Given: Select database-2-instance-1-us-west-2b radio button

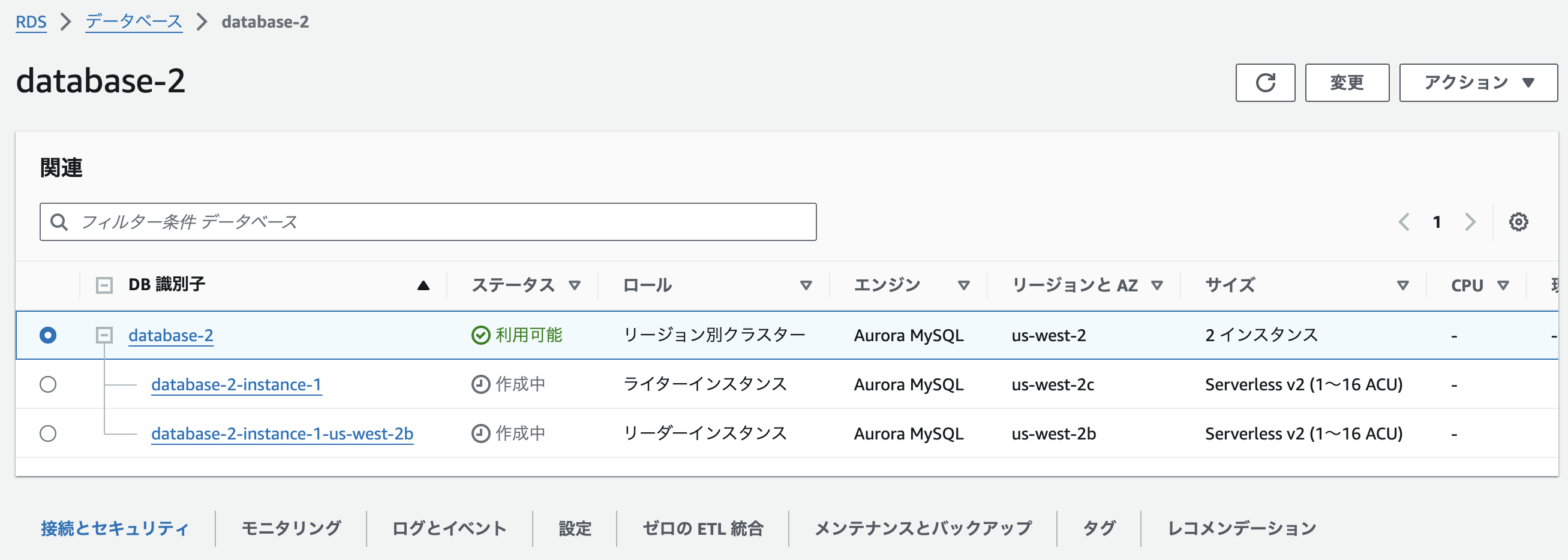Looking at the screenshot, I should 48,433.
